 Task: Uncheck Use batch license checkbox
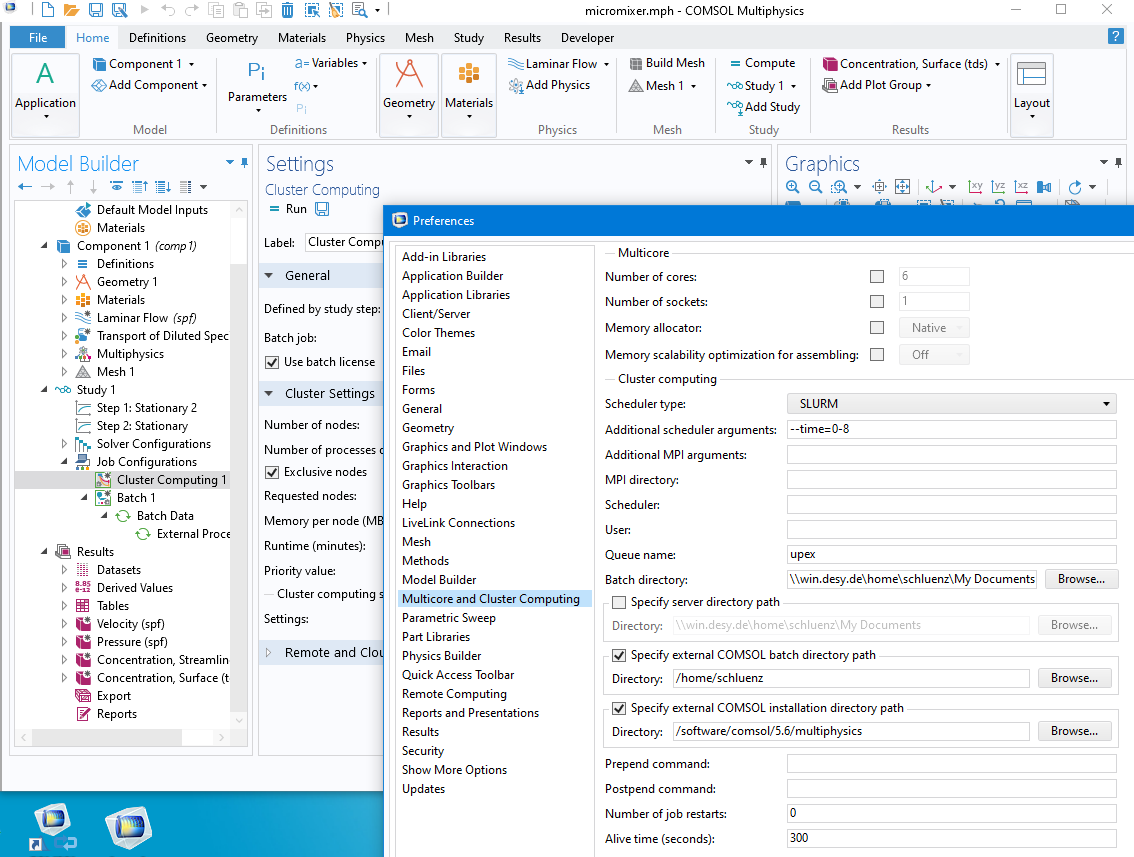(271, 362)
